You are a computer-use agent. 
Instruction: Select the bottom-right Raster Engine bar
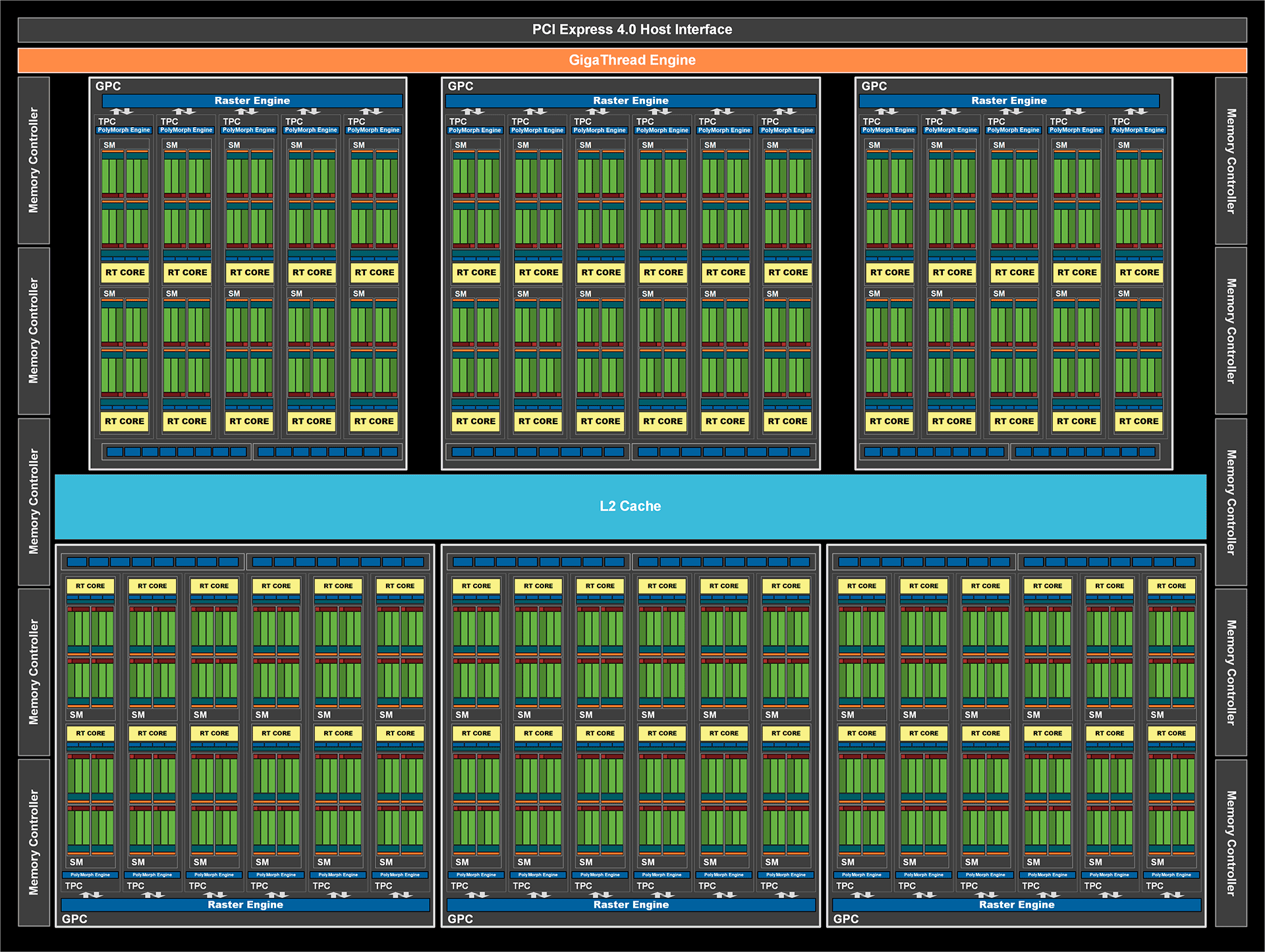pos(1017,905)
